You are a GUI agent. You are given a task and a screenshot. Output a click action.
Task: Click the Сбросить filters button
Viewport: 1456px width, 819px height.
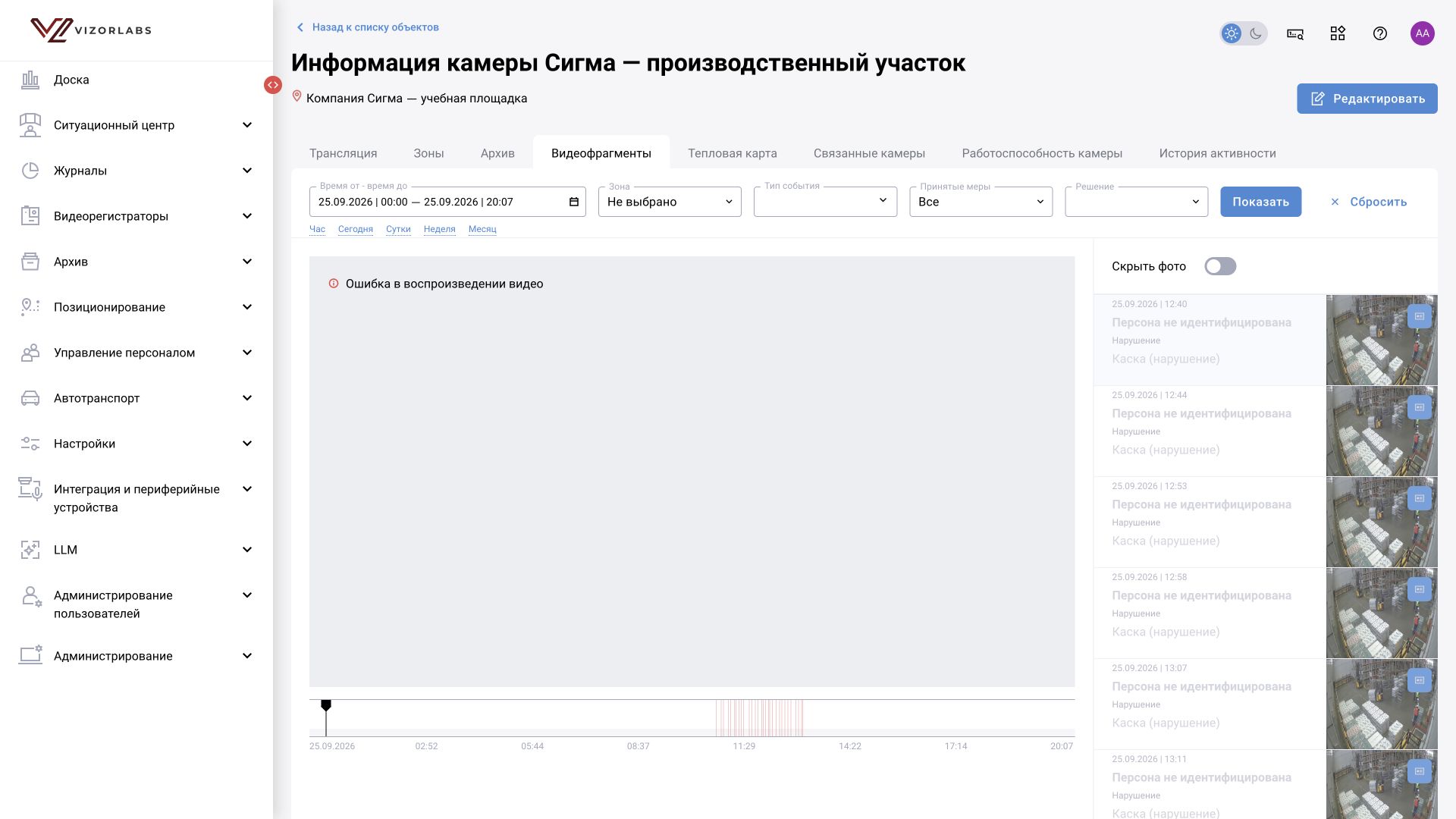1369,202
